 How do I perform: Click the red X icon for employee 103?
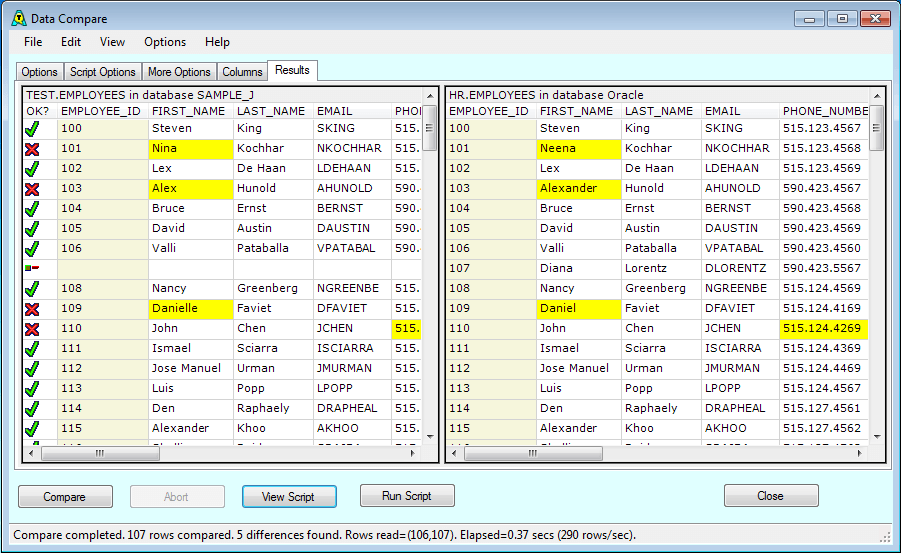coord(32,189)
